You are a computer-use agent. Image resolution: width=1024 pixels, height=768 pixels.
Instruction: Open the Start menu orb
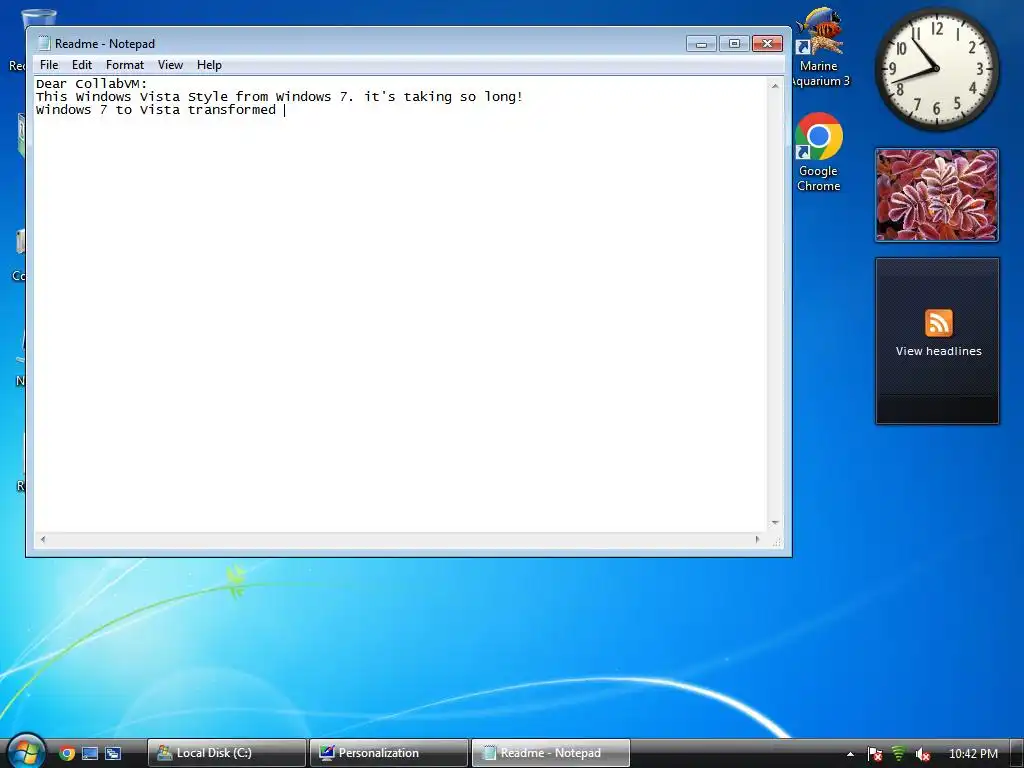click(x=25, y=751)
